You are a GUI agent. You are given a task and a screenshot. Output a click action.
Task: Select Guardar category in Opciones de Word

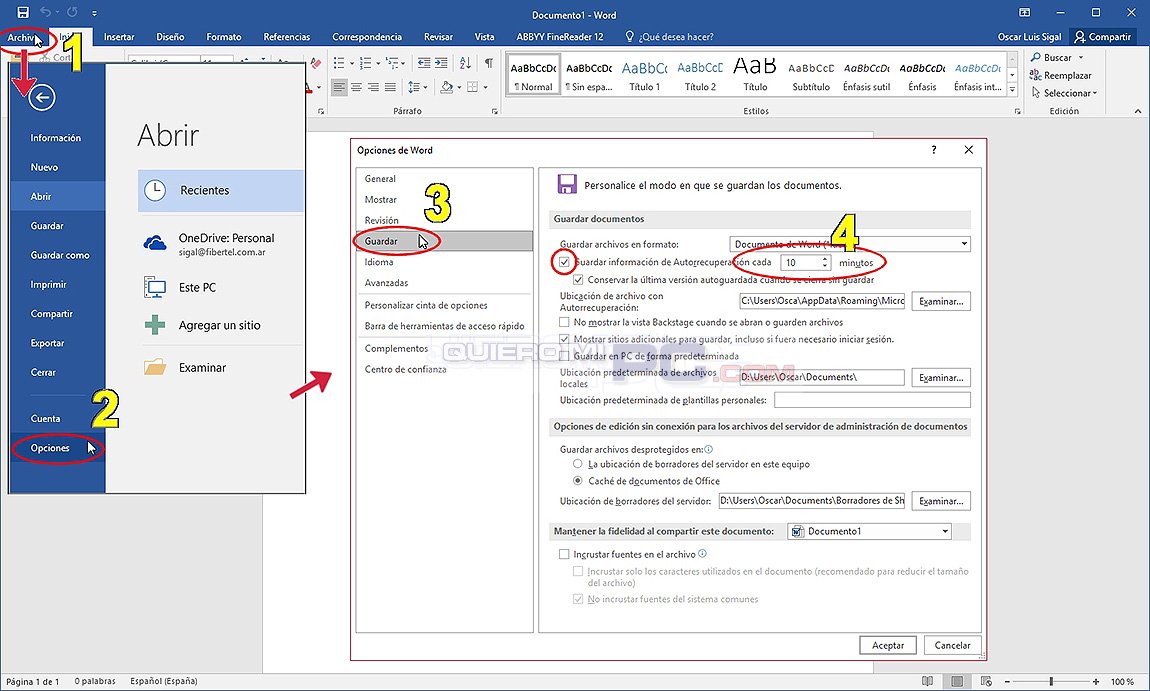(x=444, y=241)
